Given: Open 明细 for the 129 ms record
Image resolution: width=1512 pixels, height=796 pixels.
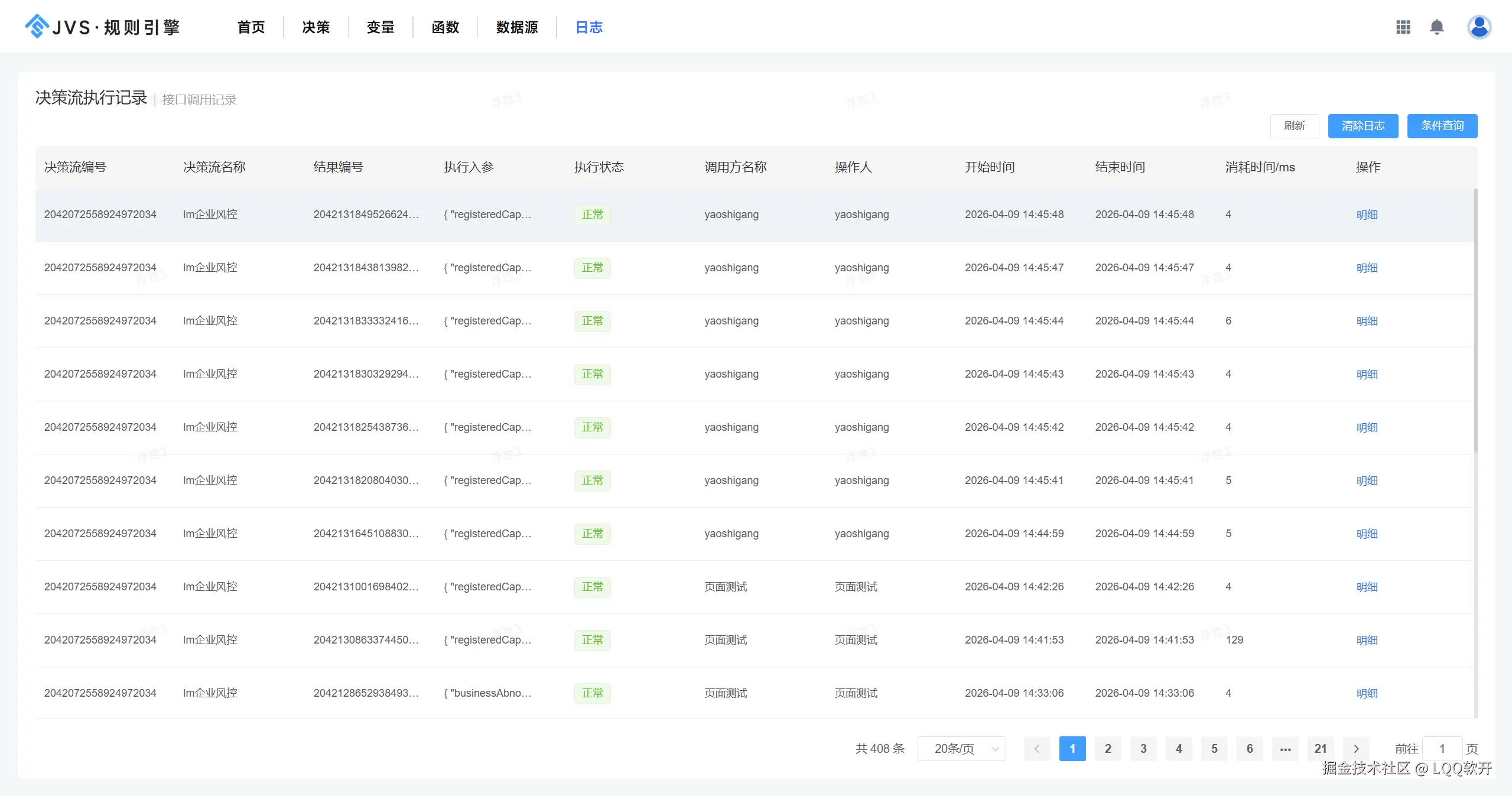Looking at the screenshot, I should [x=1366, y=640].
